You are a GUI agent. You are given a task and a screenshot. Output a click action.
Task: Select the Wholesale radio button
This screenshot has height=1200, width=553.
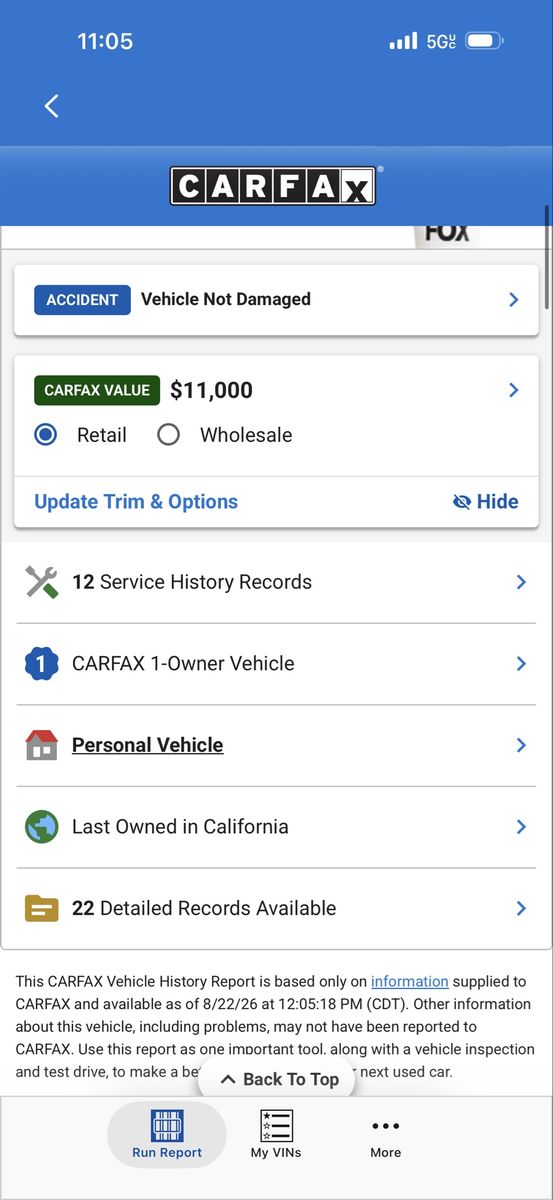pyautogui.click(x=168, y=435)
